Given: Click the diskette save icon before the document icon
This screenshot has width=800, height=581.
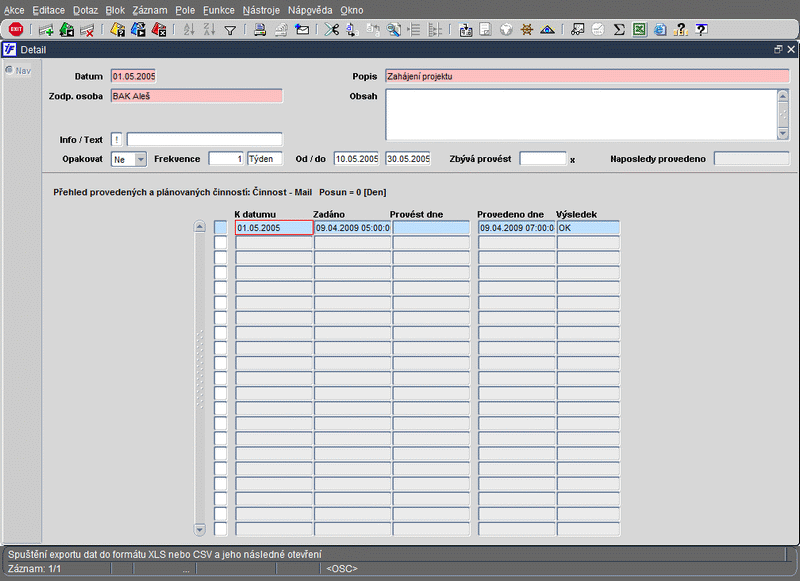Looking at the screenshot, I should click(465, 30).
